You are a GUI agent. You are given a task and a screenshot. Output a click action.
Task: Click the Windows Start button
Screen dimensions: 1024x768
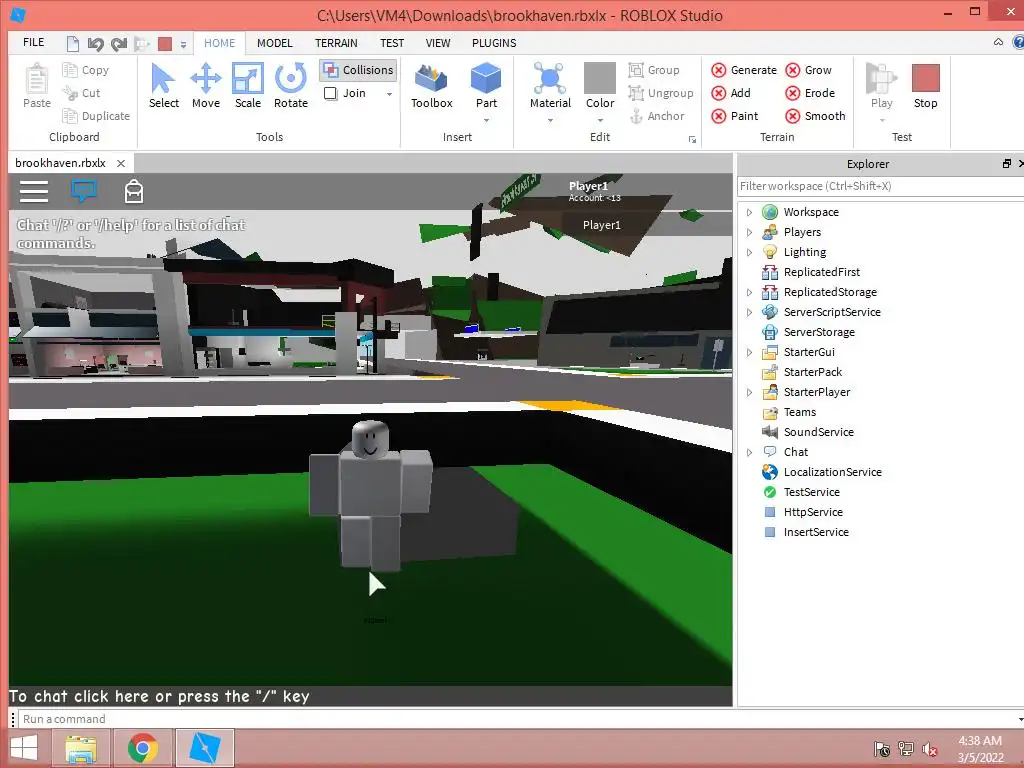24,748
